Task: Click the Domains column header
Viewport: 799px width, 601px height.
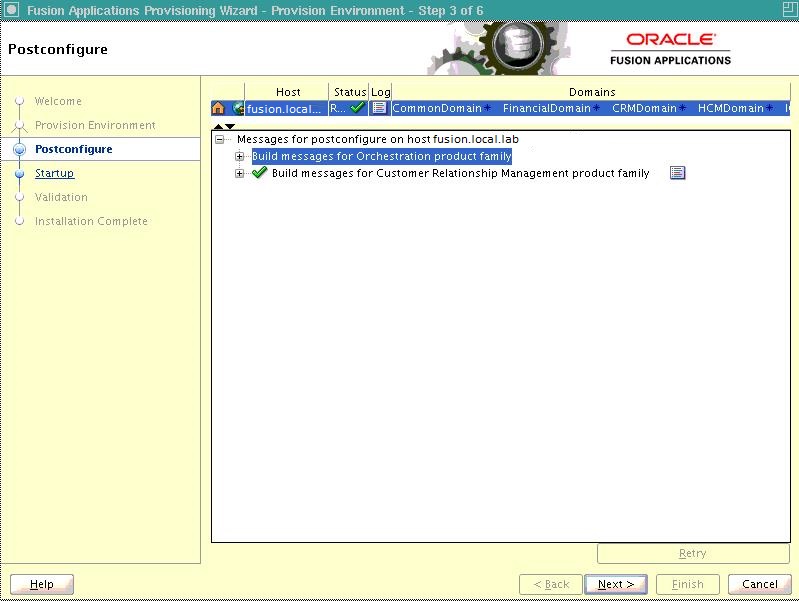Action: click(x=592, y=92)
